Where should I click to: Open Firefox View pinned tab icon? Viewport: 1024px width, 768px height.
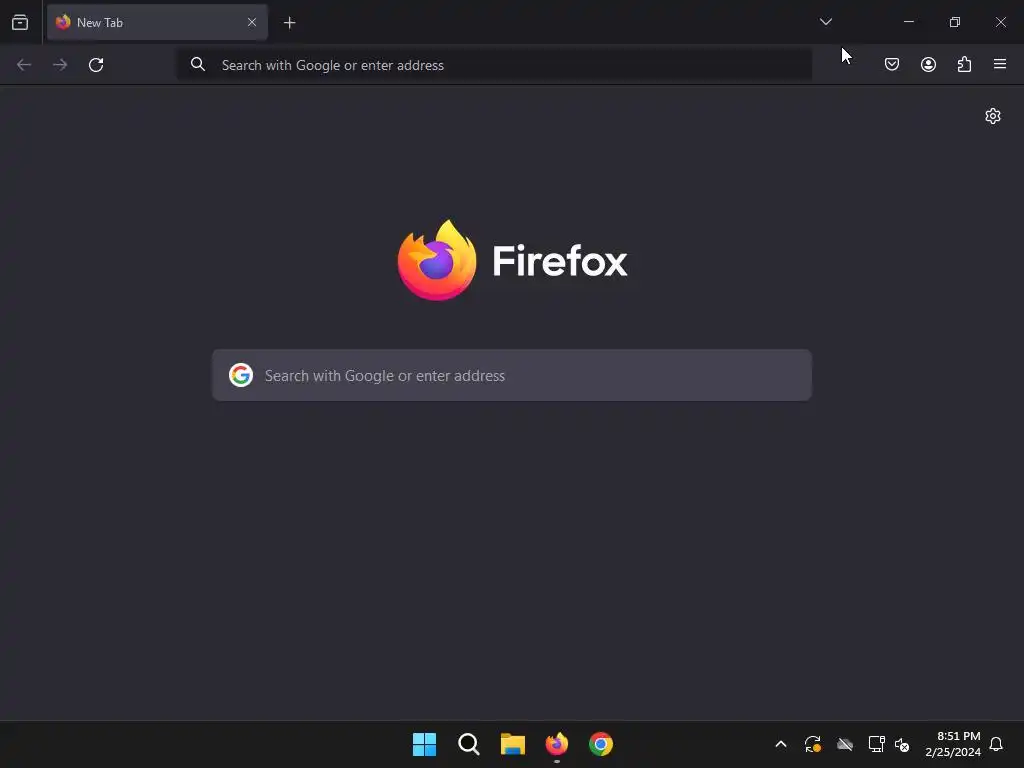tap(20, 22)
